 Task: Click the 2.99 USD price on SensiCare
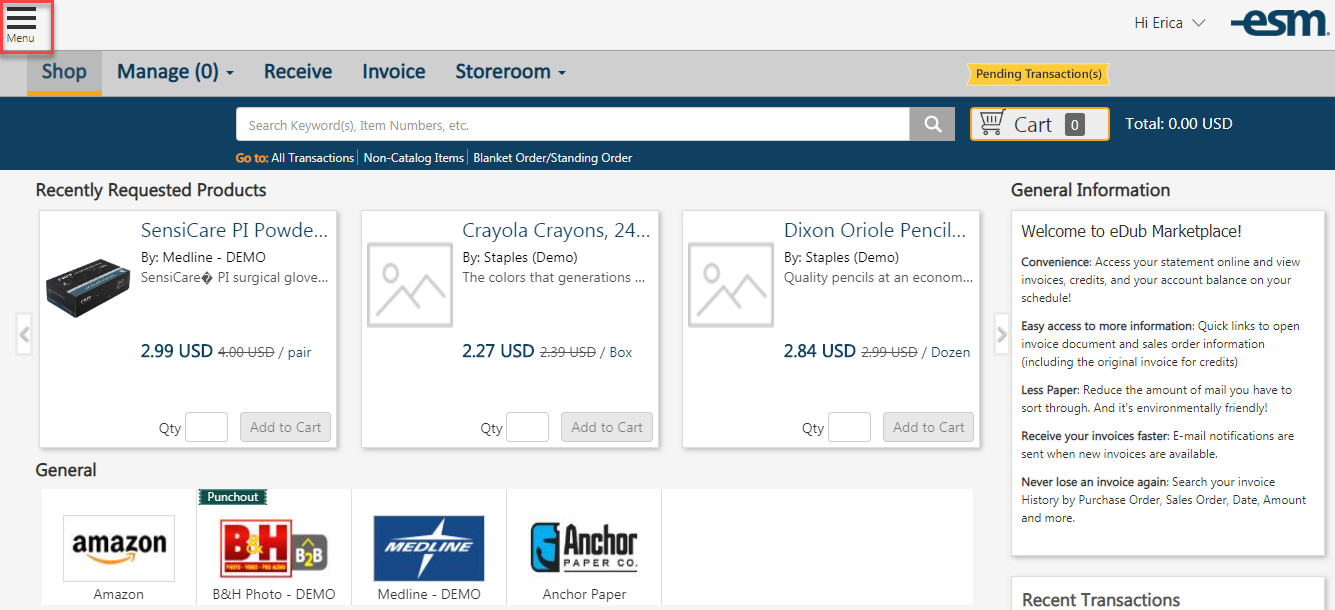point(177,351)
